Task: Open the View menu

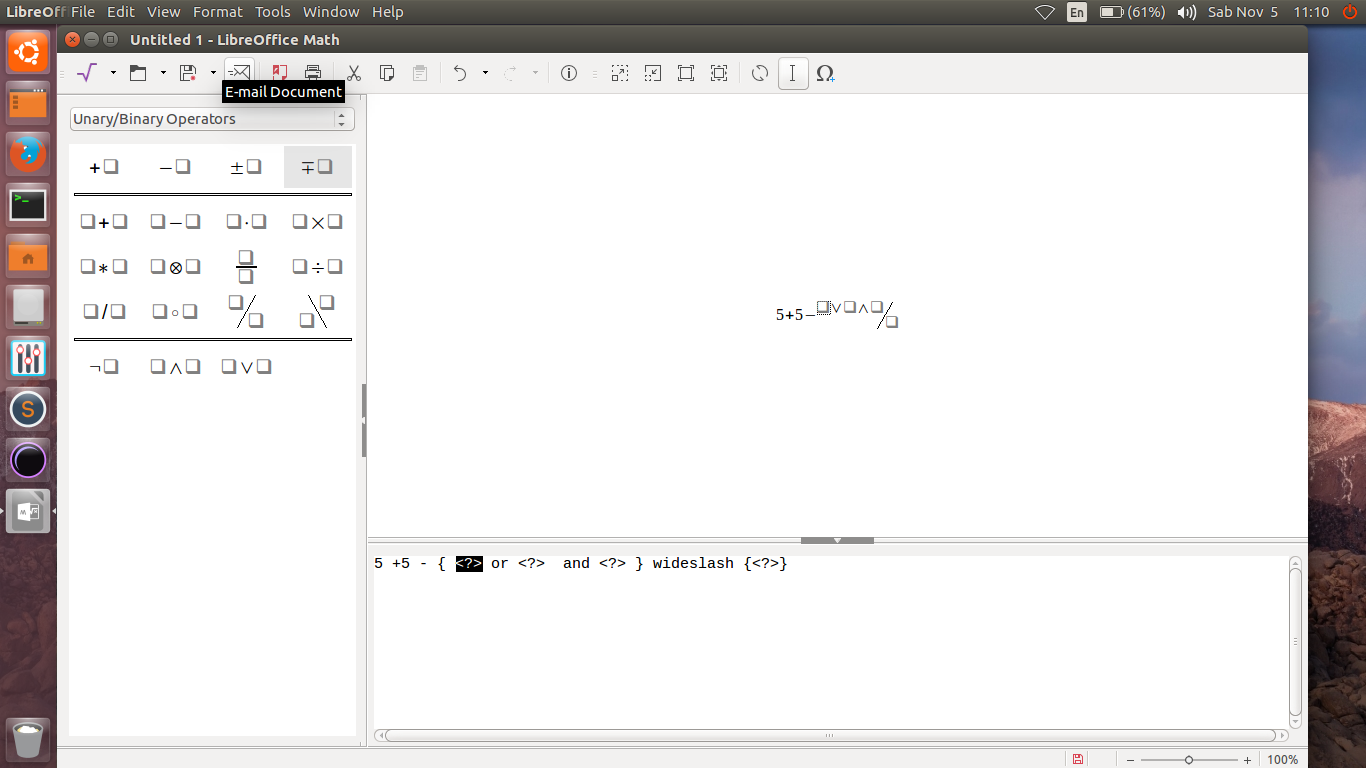Action: click(x=164, y=12)
